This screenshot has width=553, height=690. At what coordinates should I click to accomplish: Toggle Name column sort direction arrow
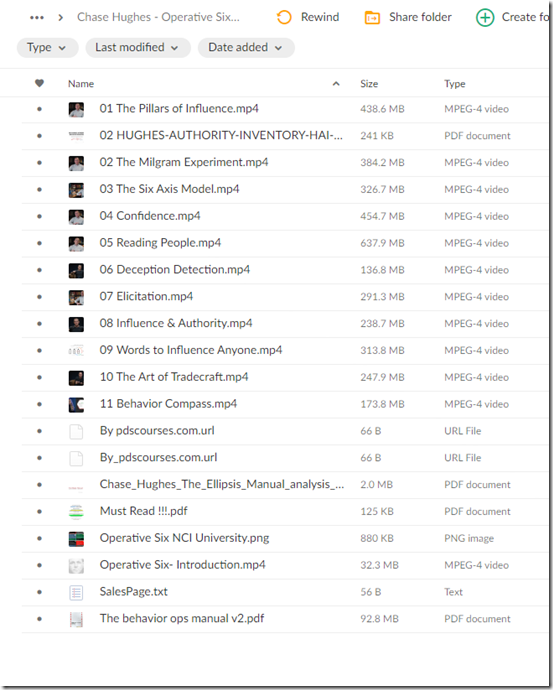pos(336,84)
